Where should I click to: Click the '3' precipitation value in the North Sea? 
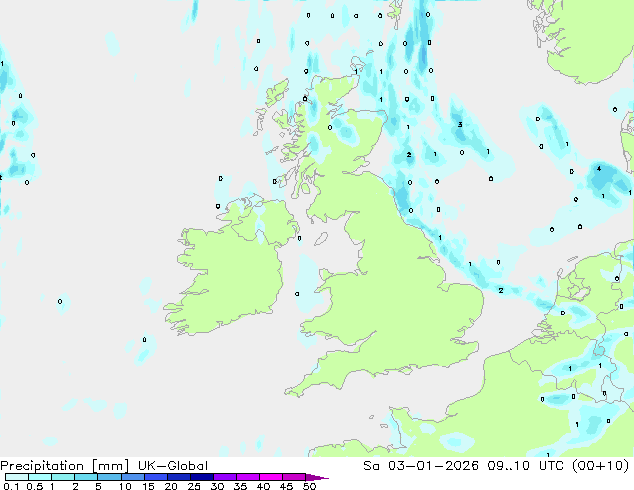460,125
